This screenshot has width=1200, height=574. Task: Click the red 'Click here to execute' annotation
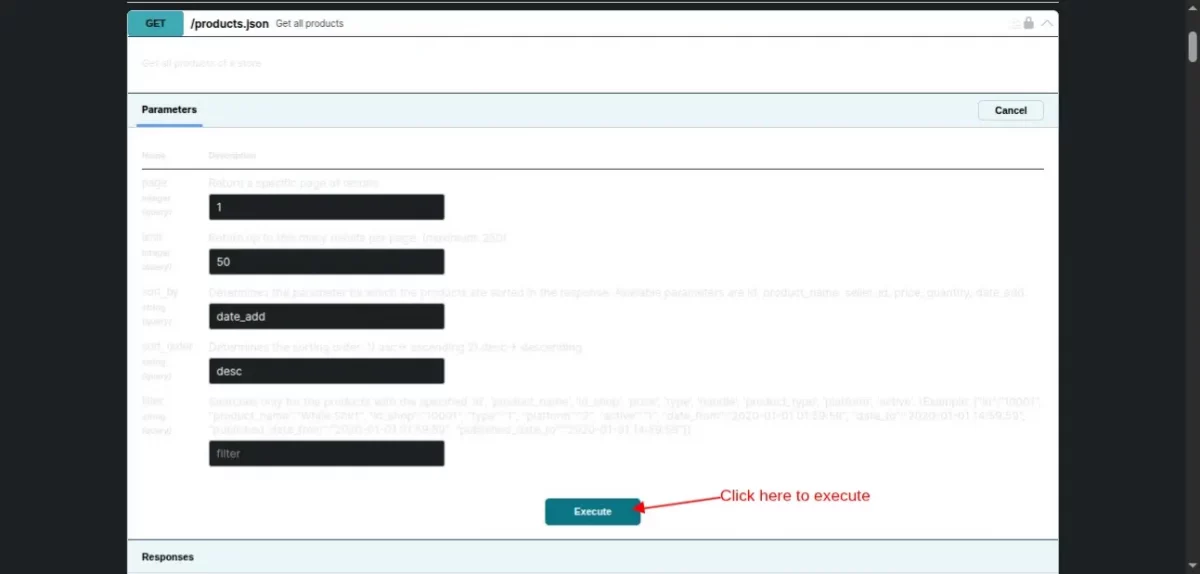tap(795, 495)
